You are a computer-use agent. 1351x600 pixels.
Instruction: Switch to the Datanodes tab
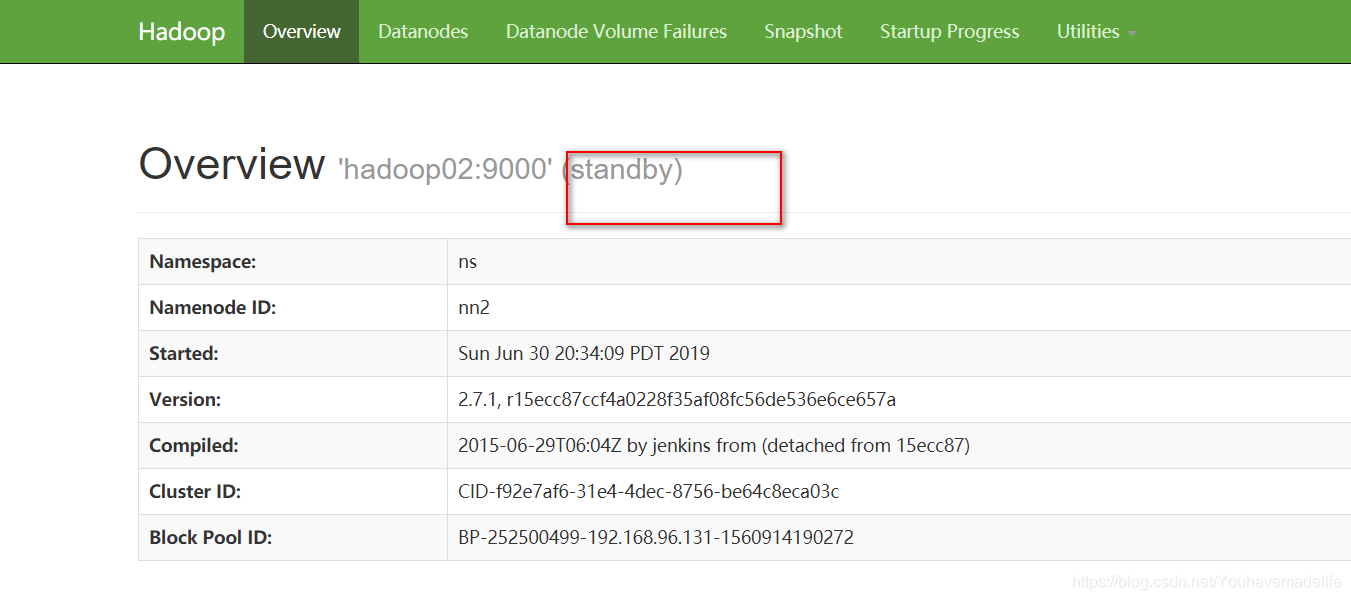pos(423,32)
